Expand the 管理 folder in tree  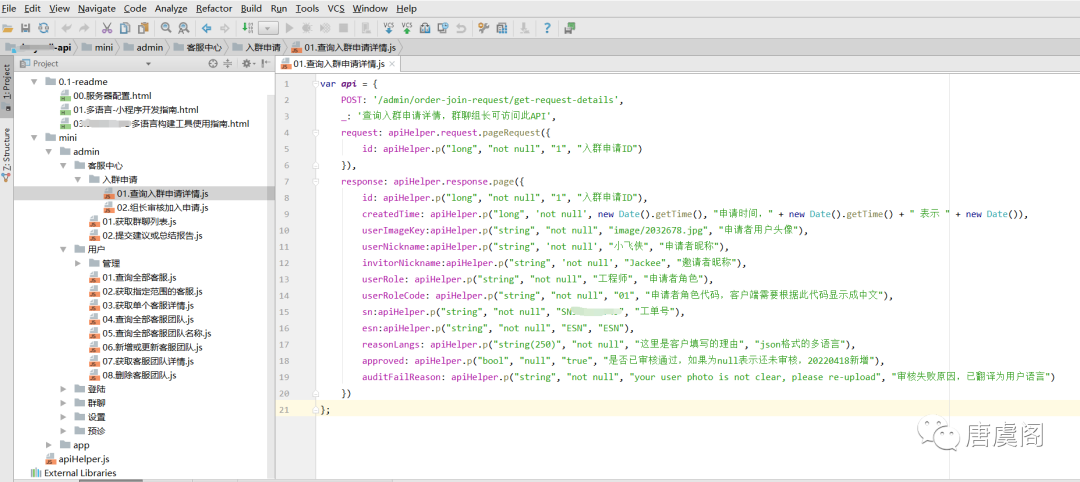coord(79,263)
